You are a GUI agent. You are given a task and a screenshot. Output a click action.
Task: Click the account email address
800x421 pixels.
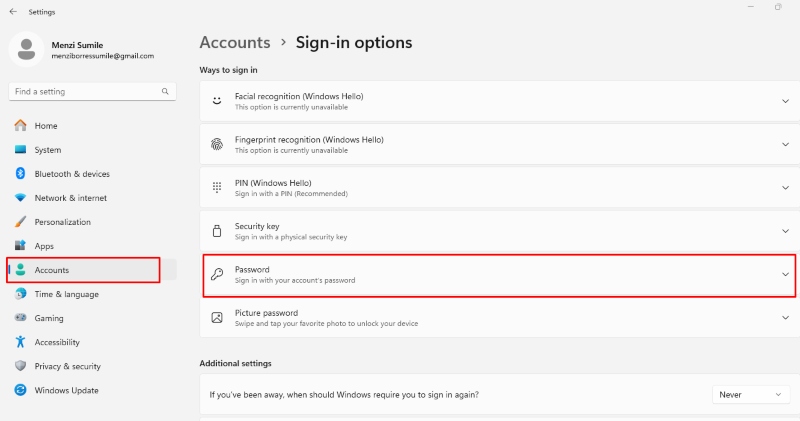(x=103, y=56)
